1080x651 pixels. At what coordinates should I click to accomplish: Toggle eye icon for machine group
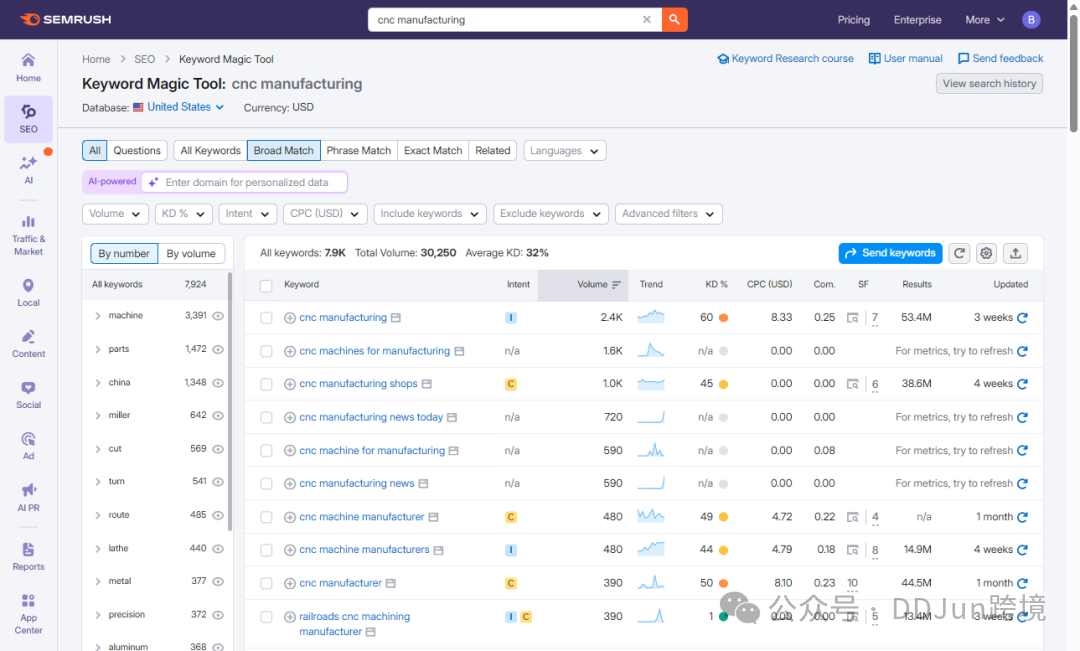pos(218,316)
